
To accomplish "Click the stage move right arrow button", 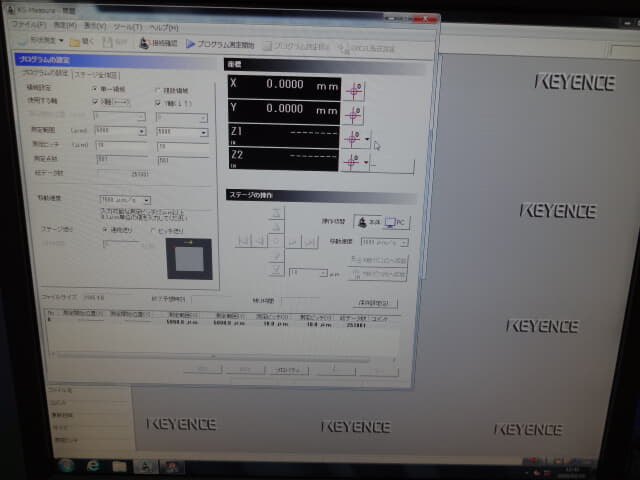I will pos(293,242).
